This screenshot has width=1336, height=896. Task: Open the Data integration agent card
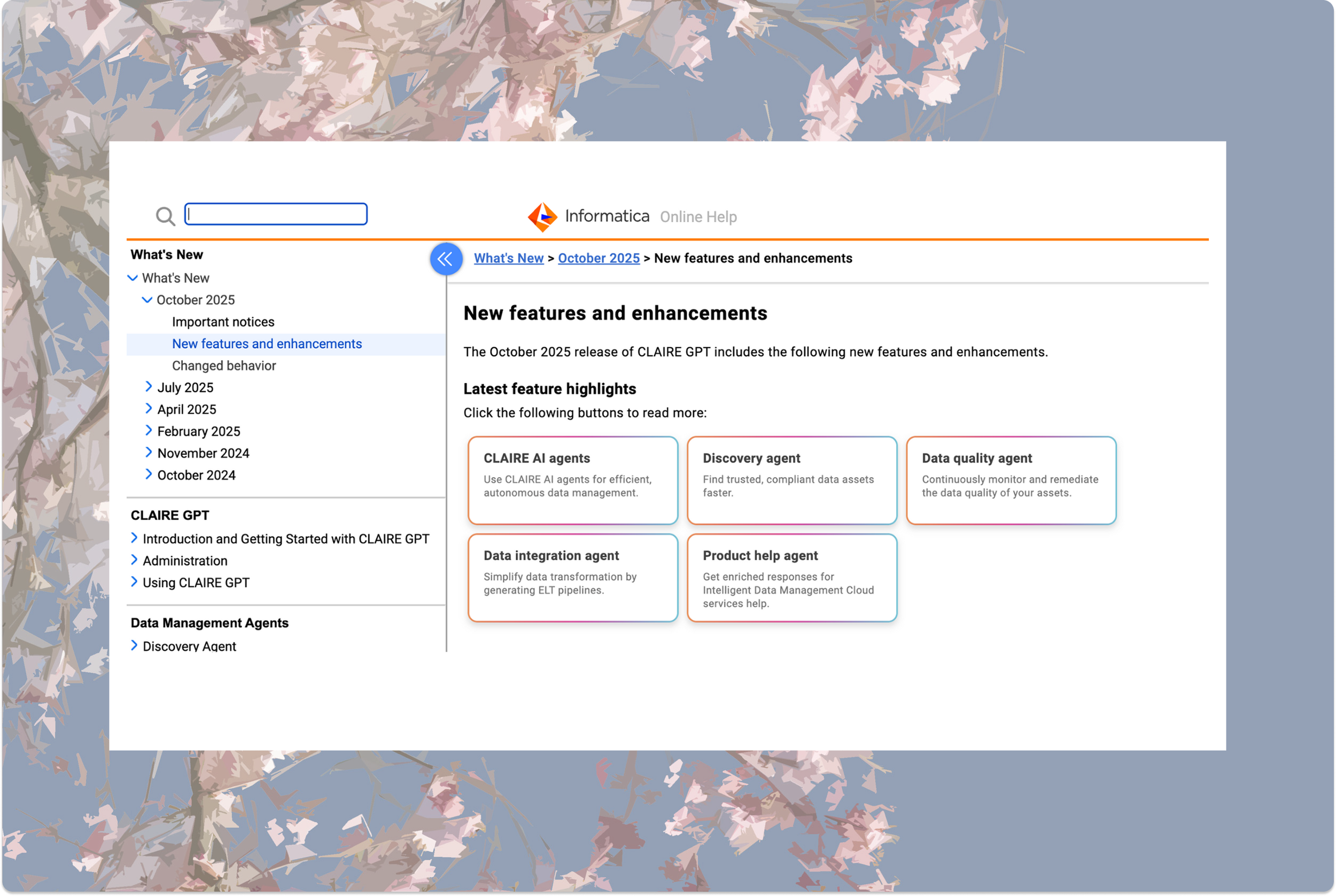(x=572, y=578)
